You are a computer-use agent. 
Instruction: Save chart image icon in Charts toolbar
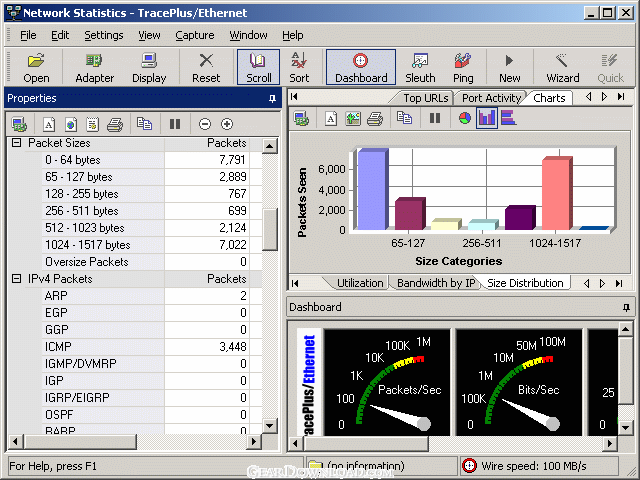353,119
